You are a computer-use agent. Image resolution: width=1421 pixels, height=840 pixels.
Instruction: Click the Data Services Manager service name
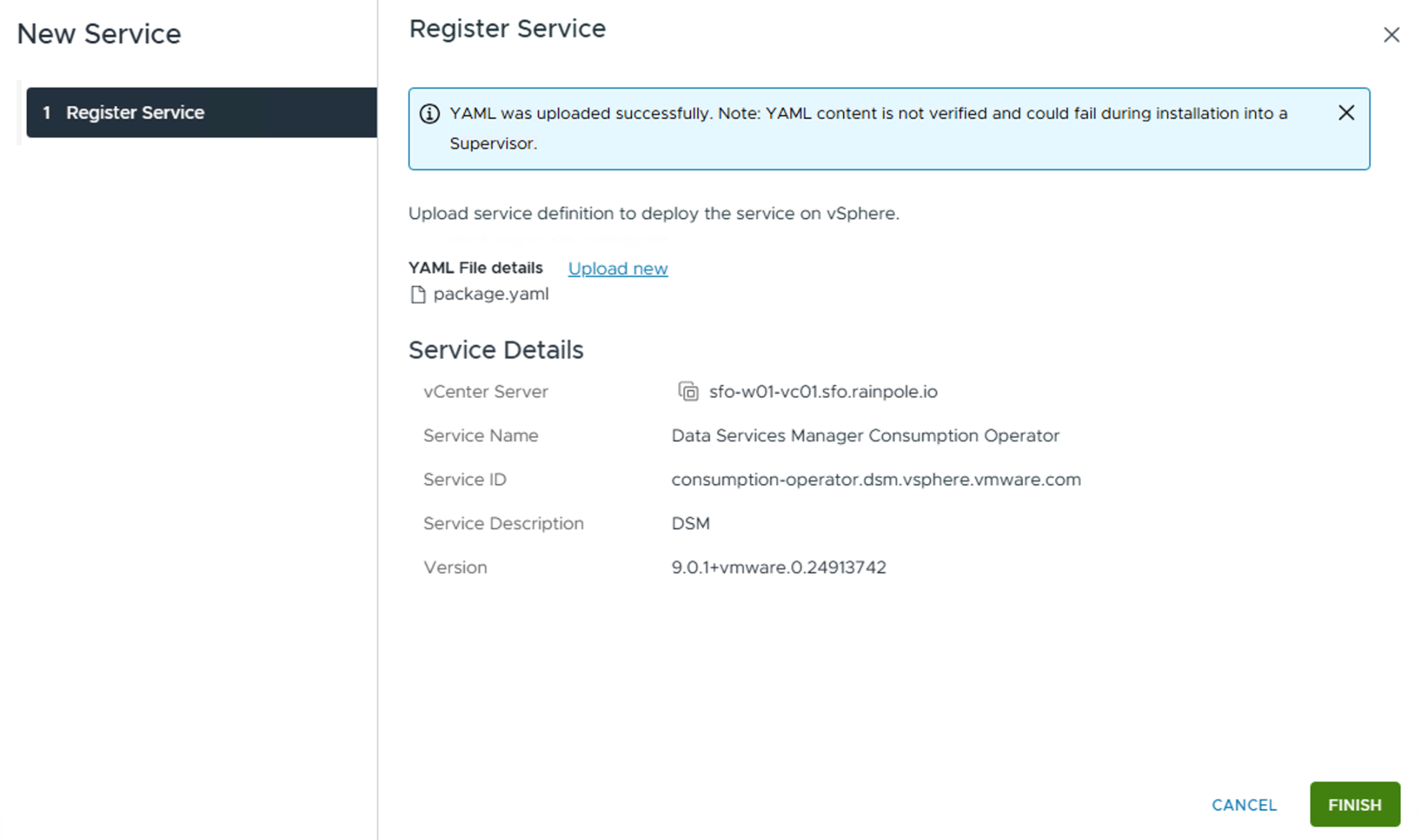(865, 436)
